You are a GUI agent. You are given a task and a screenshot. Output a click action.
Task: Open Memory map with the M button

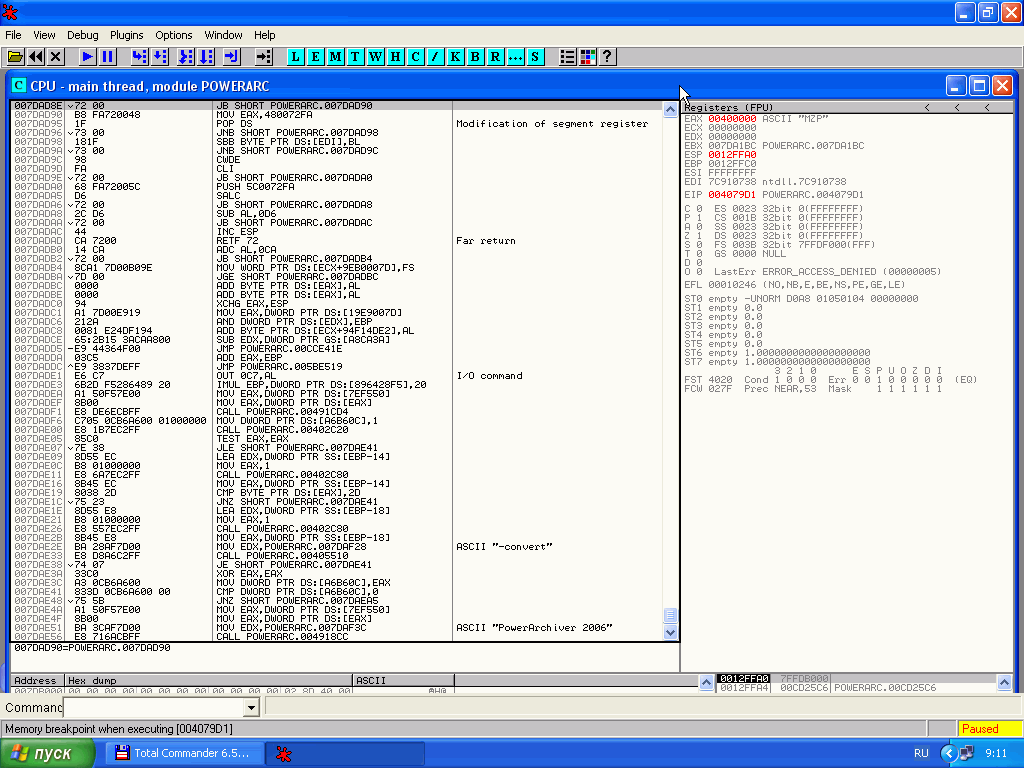336,57
